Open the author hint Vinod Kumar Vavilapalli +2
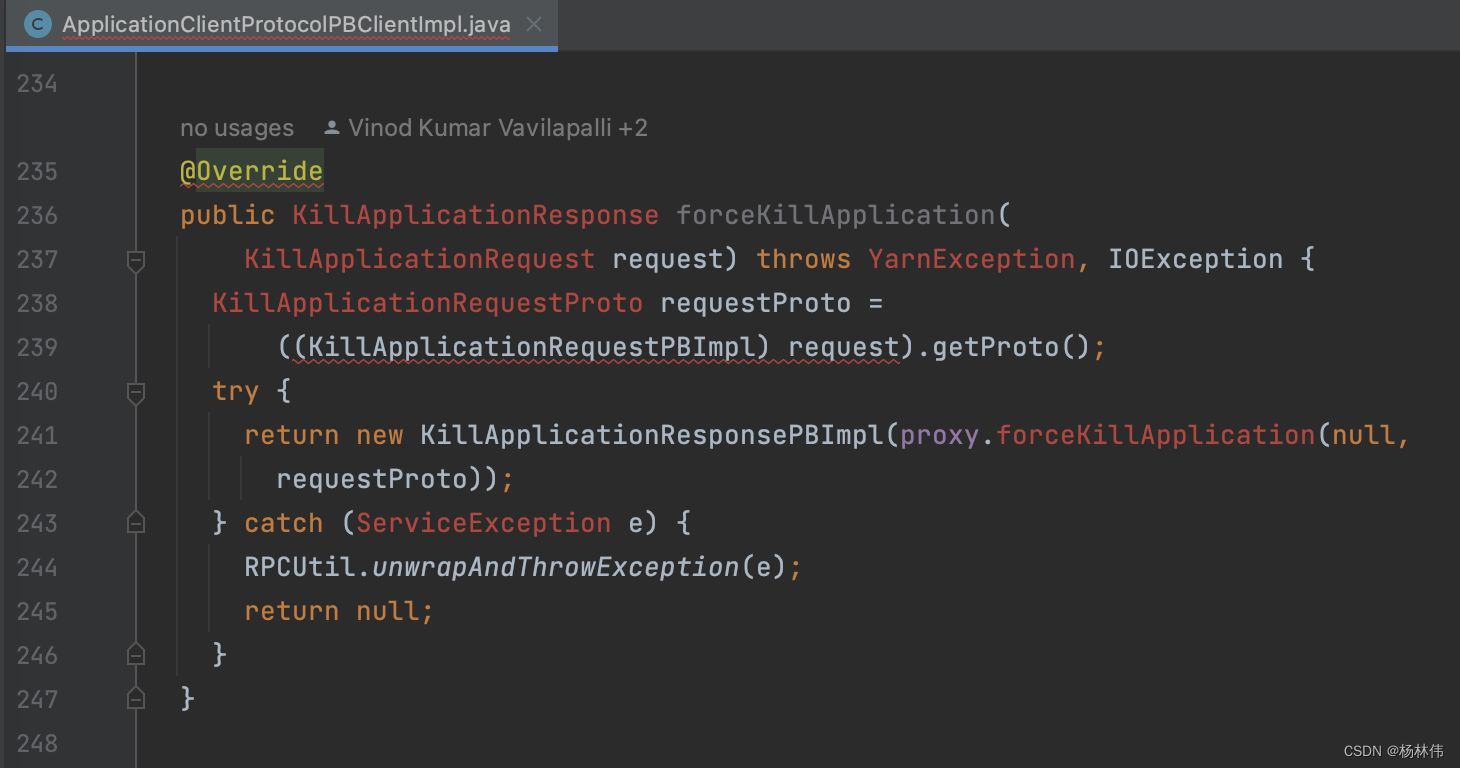1460x768 pixels. (x=498, y=128)
